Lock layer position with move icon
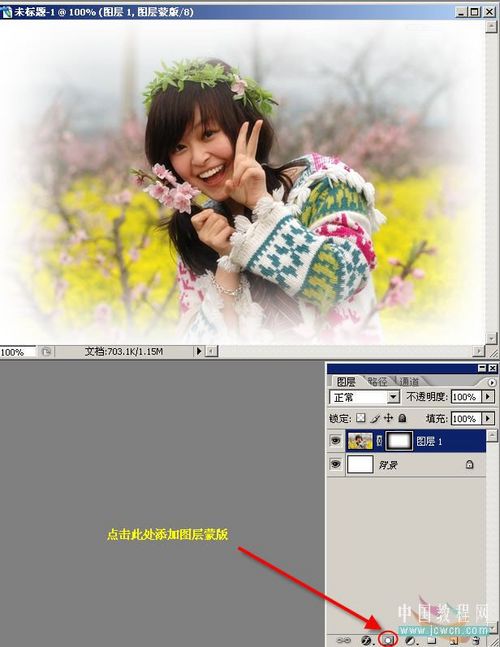This screenshot has height=647, width=500. [388, 418]
